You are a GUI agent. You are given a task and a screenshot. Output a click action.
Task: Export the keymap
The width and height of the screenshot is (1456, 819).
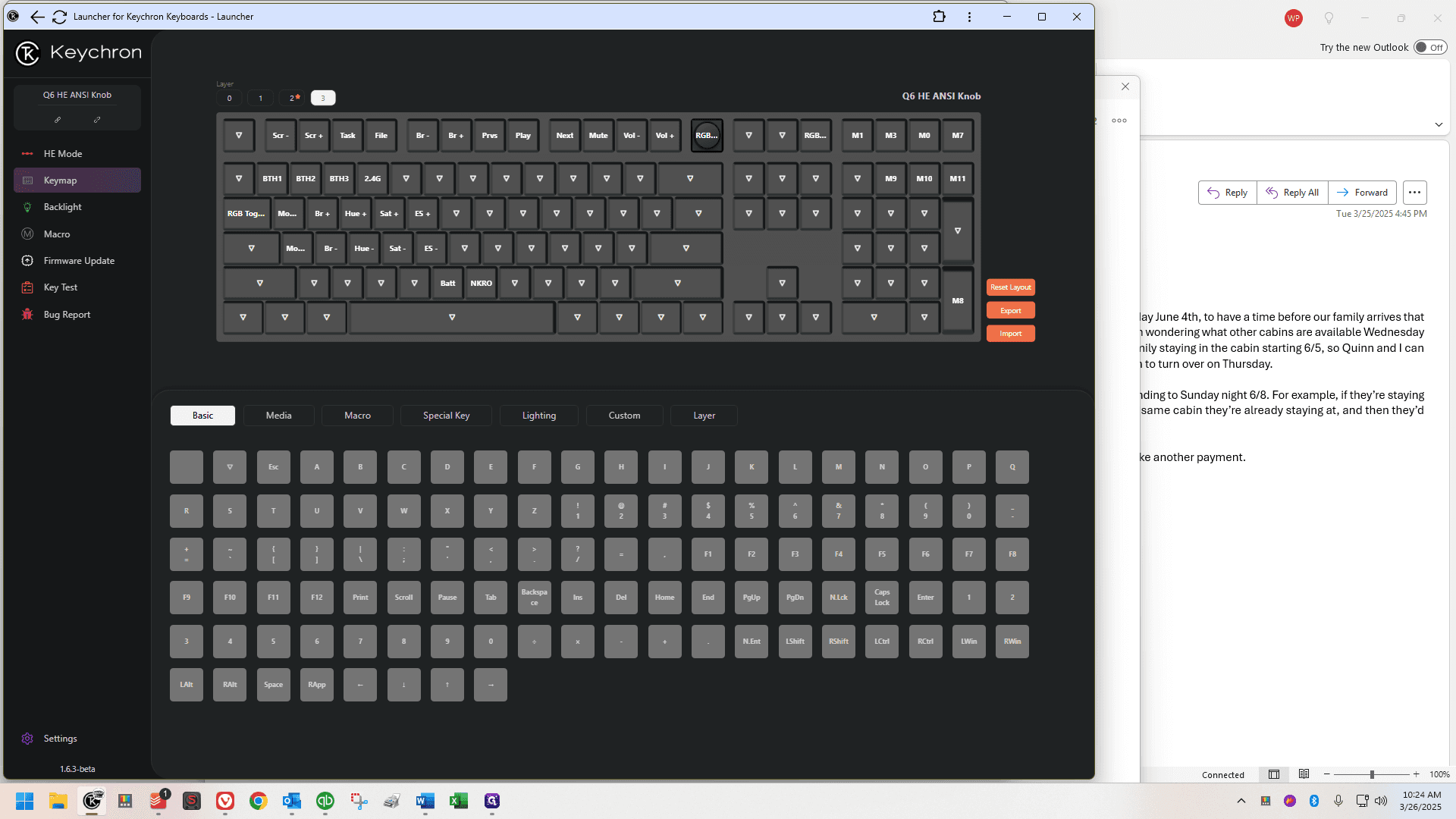click(1011, 311)
